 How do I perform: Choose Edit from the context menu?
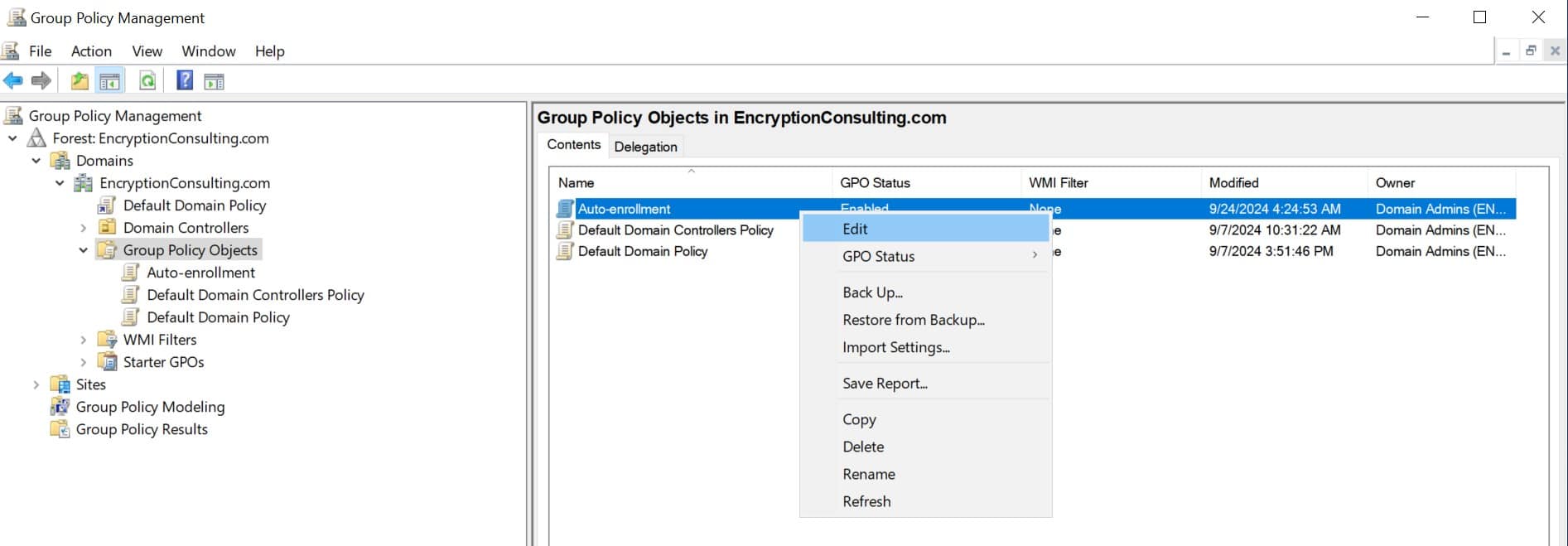pyautogui.click(x=855, y=230)
